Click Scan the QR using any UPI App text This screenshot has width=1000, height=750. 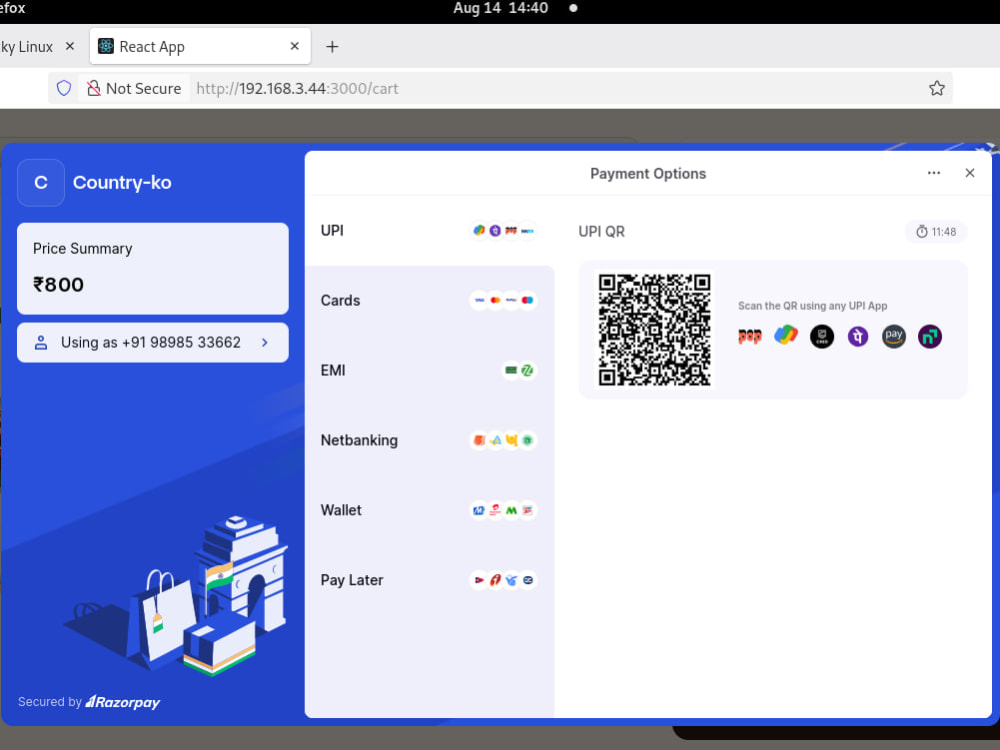(x=812, y=306)
